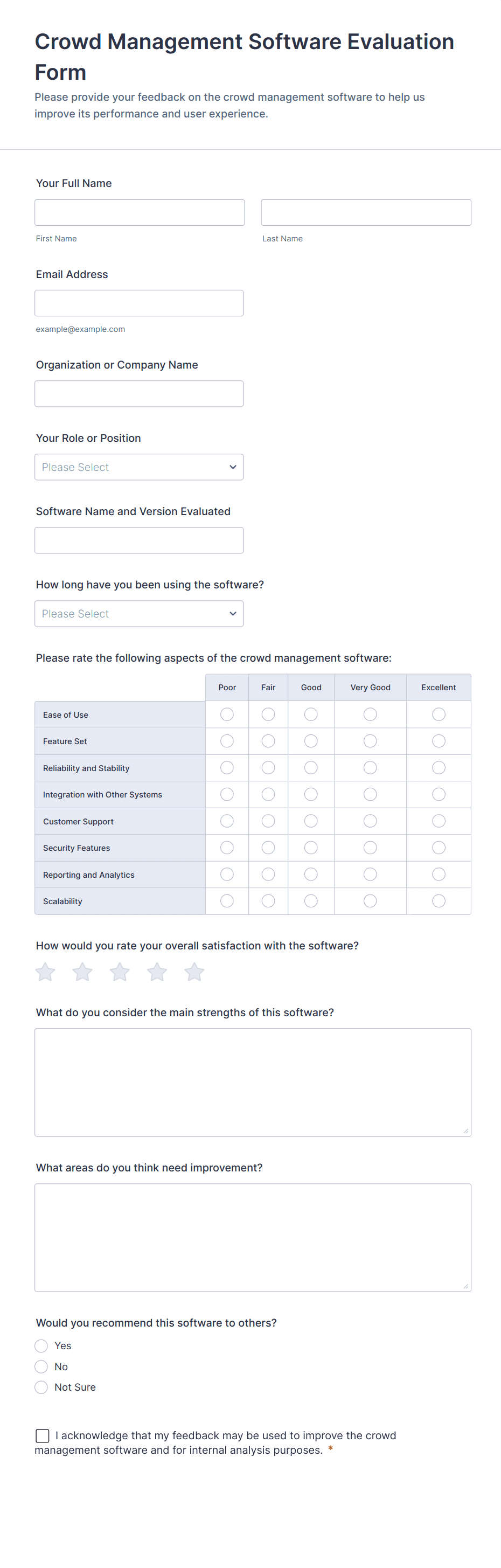Give a five-star overall satisfaction rating

(194, 972)
